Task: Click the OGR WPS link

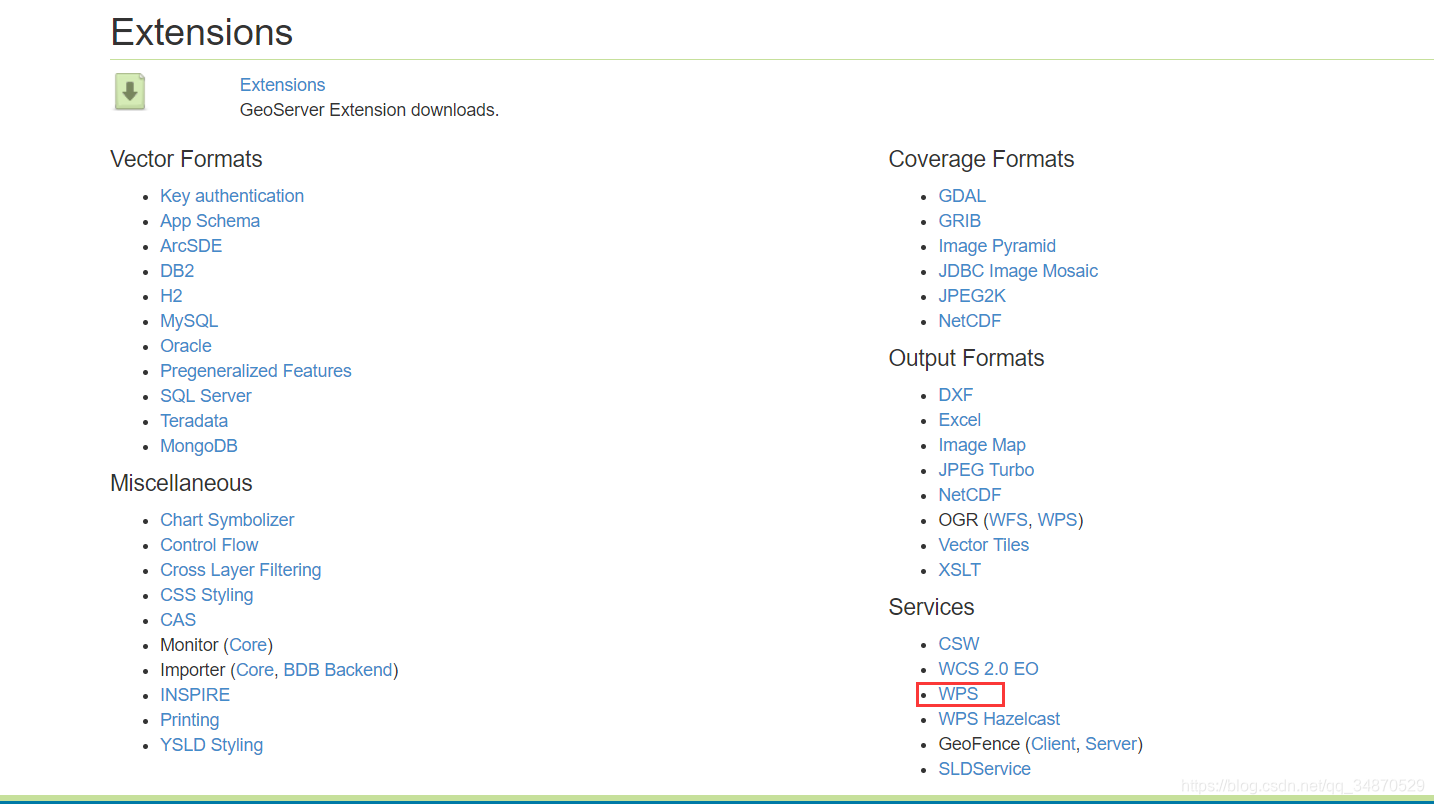Action: [x=1057, y=520]
